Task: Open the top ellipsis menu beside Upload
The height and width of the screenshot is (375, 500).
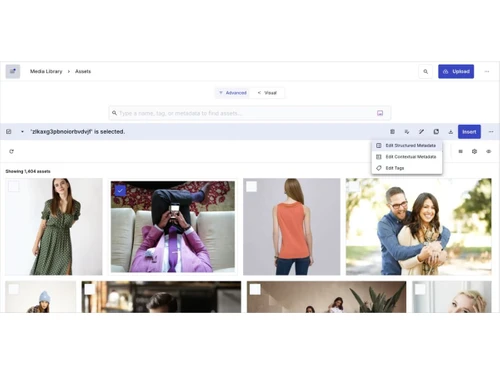Action: click(487, 71)
